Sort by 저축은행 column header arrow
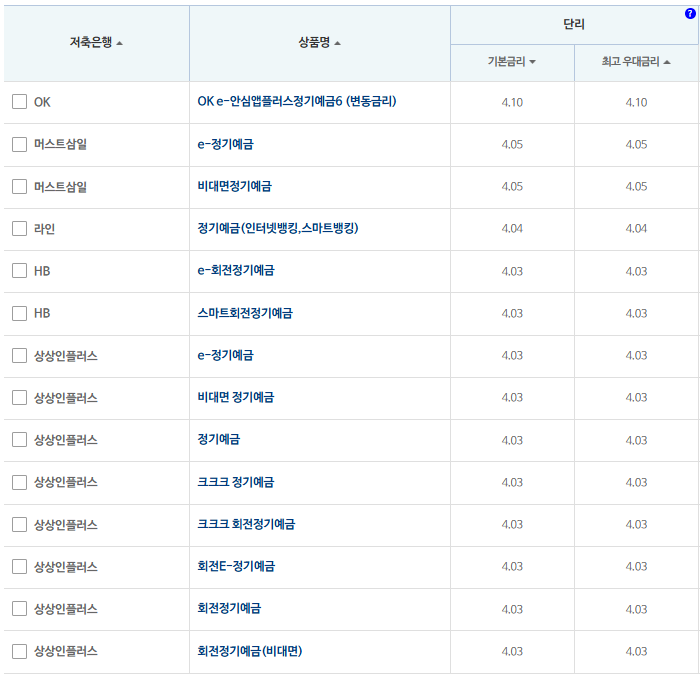 [x=120, y=43]
